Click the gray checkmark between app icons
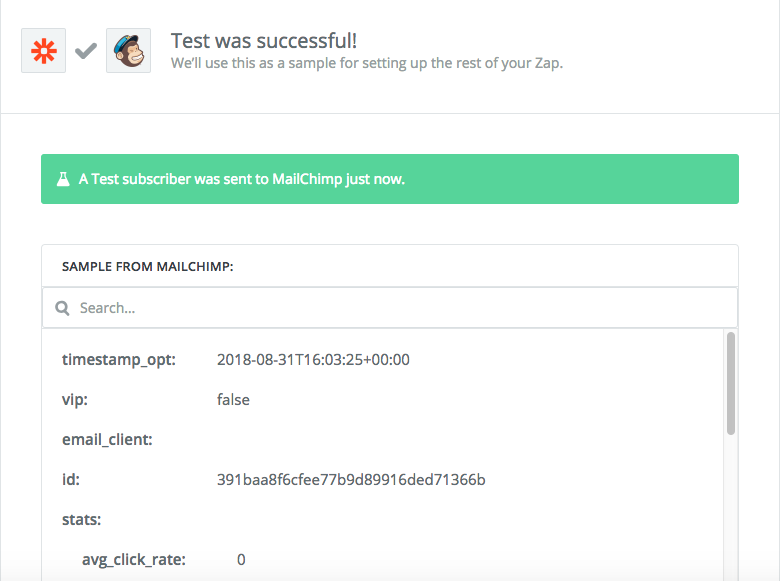Image resolution: width=780 pixels, height=581 pixels. 86,50
